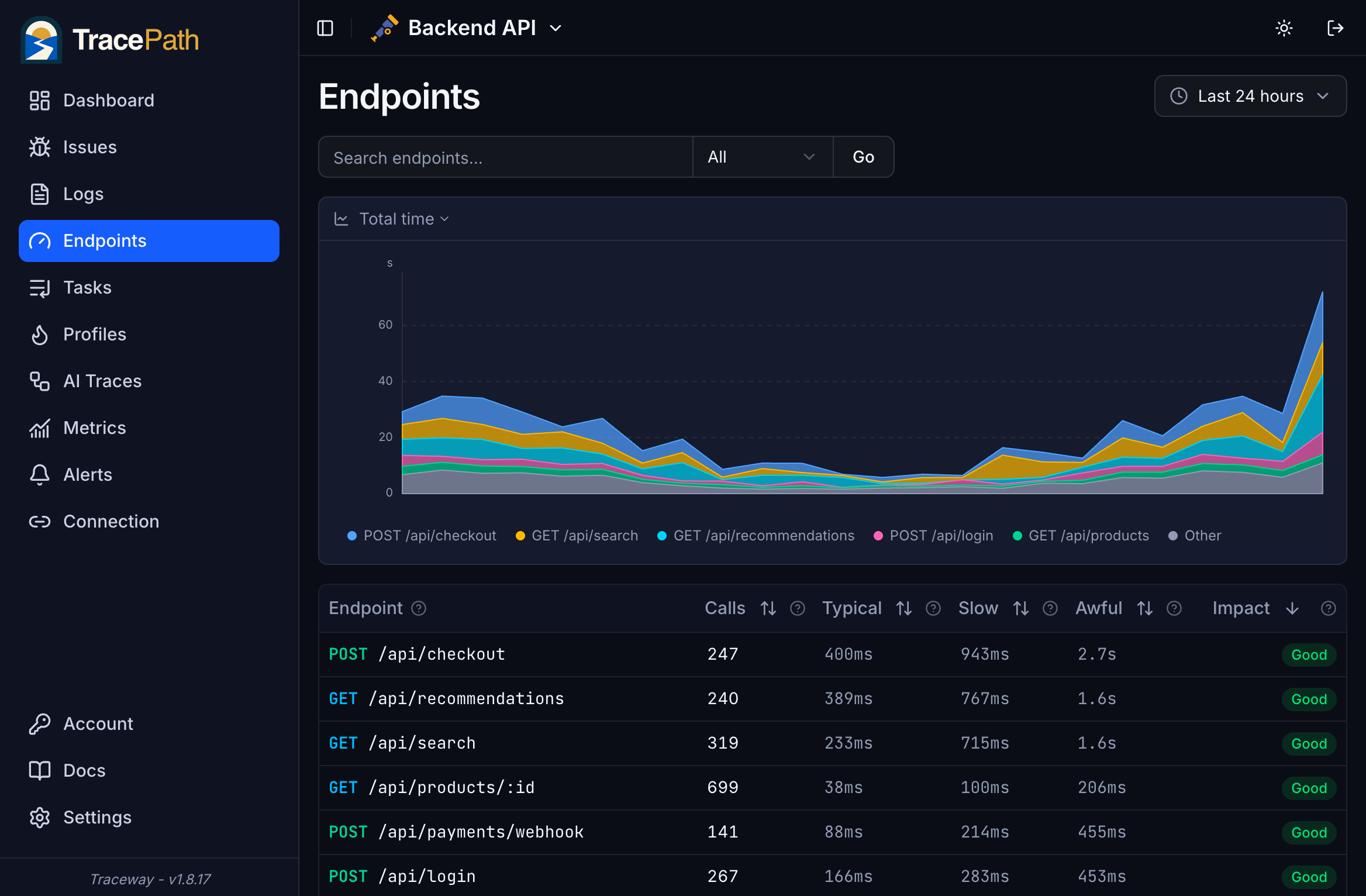The image size is (1366, 896).
Task: Click the Go button
Action: (x=863, y=157)
